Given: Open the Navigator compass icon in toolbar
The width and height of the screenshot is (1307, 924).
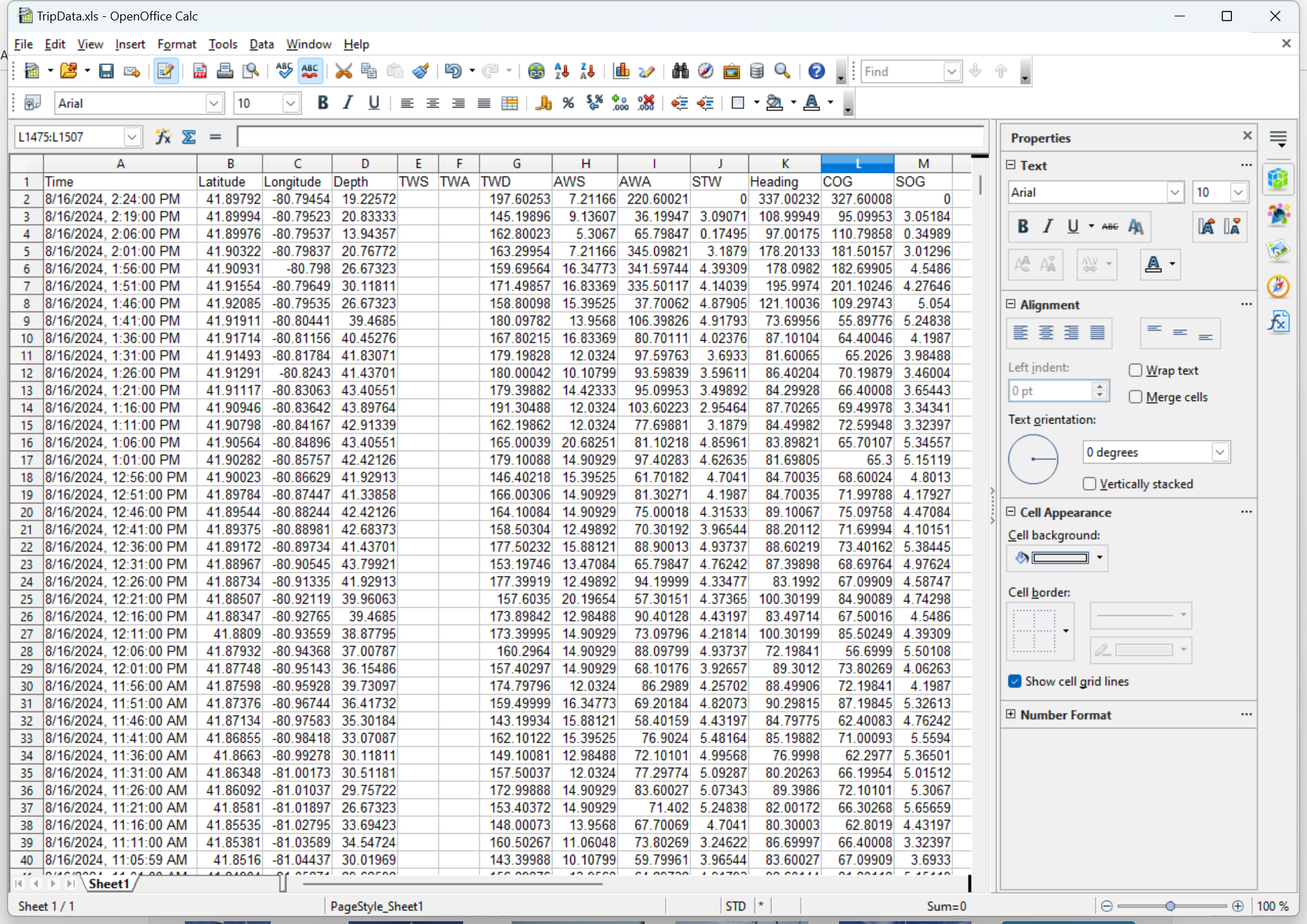Looking at the screenshot, I should point(705,71).
